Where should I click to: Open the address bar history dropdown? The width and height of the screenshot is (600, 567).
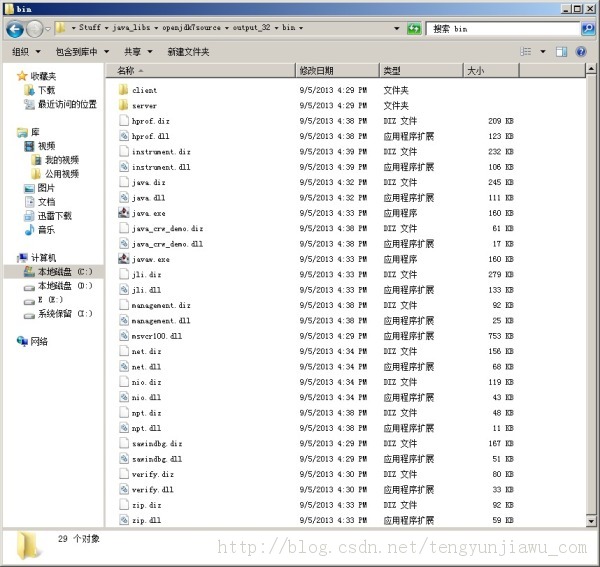click(396, 28)
